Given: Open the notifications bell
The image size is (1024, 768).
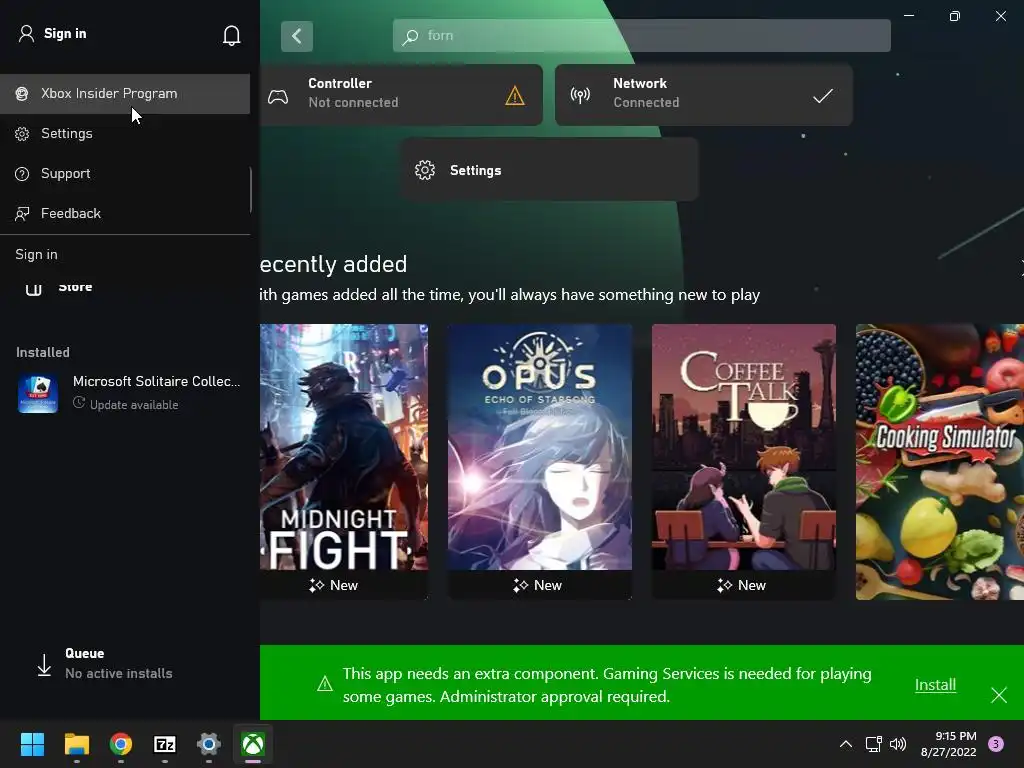Looking at the screenshot, I should (231, 35).
